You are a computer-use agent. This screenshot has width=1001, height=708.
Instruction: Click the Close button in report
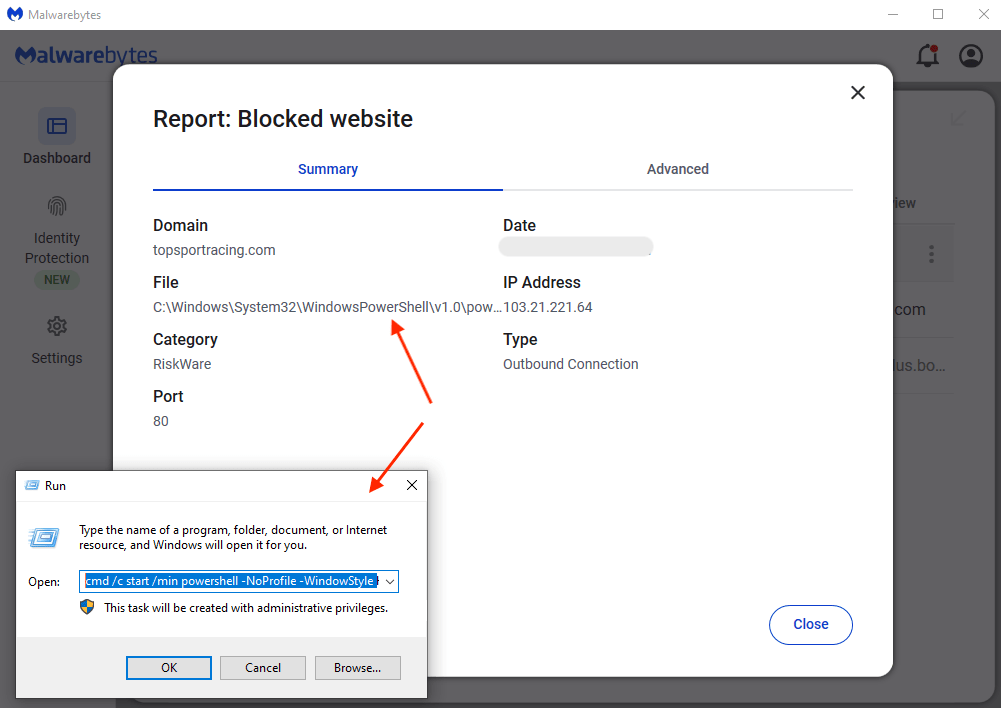tap(811, 624)
